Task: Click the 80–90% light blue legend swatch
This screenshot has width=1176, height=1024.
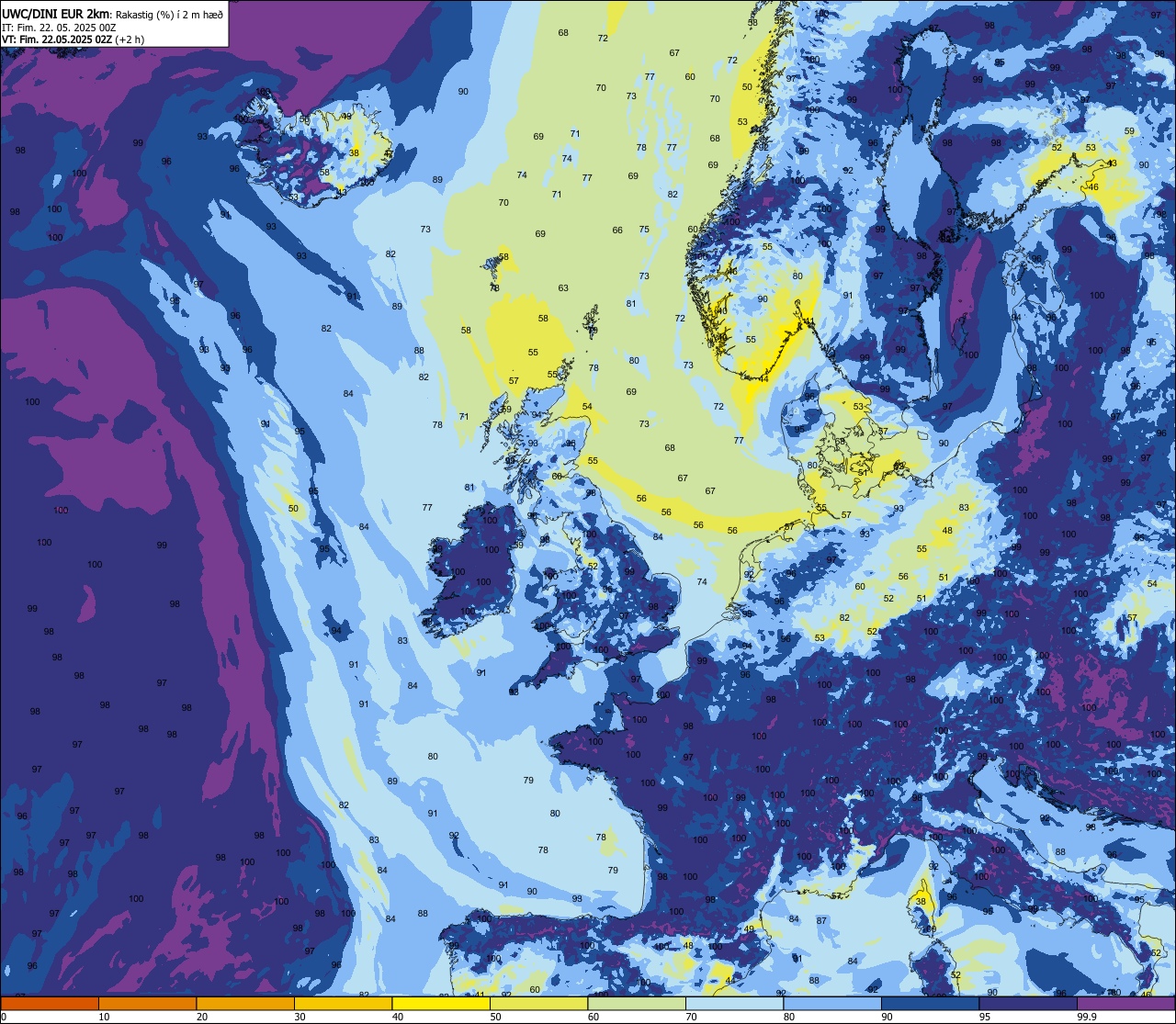Action: tap(832, 1004)
